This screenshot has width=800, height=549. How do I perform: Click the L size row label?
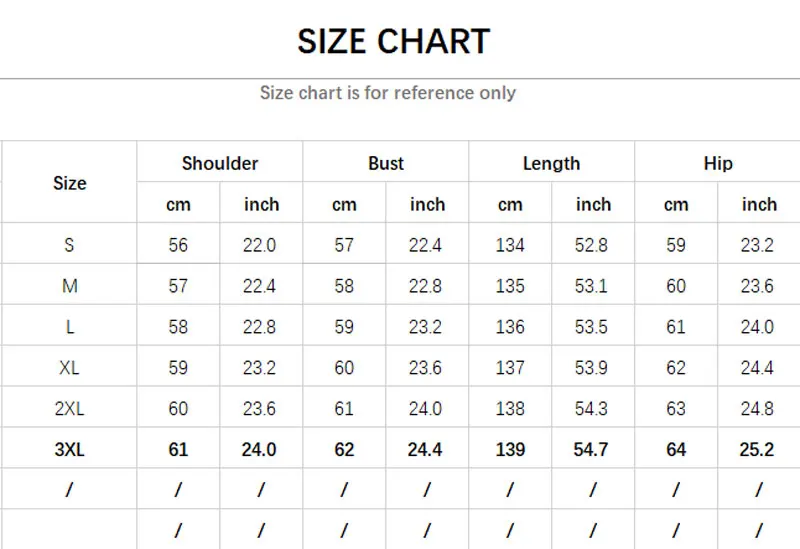tap(69, 327)
